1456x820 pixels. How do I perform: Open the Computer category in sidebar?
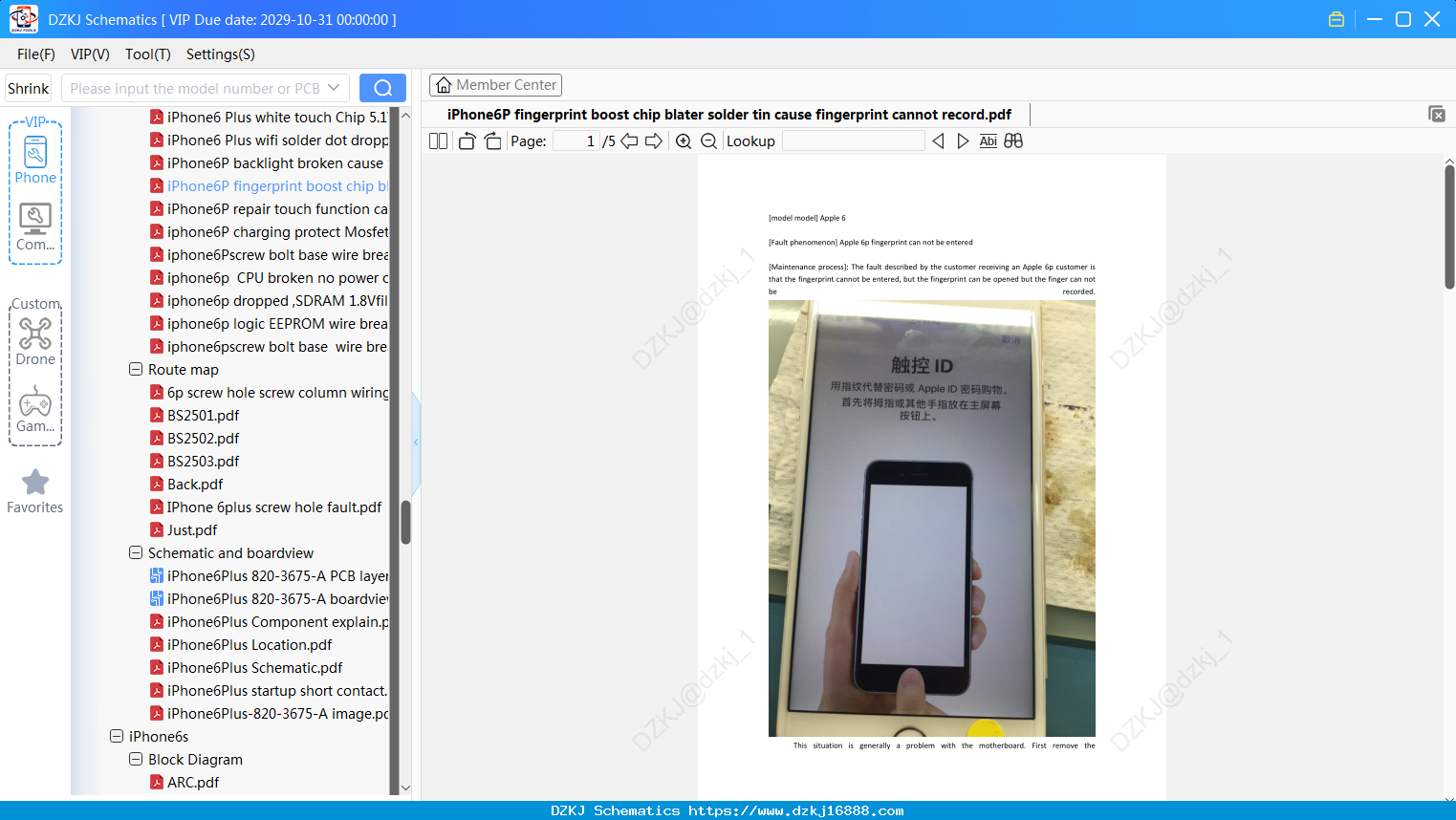point(35,227)
